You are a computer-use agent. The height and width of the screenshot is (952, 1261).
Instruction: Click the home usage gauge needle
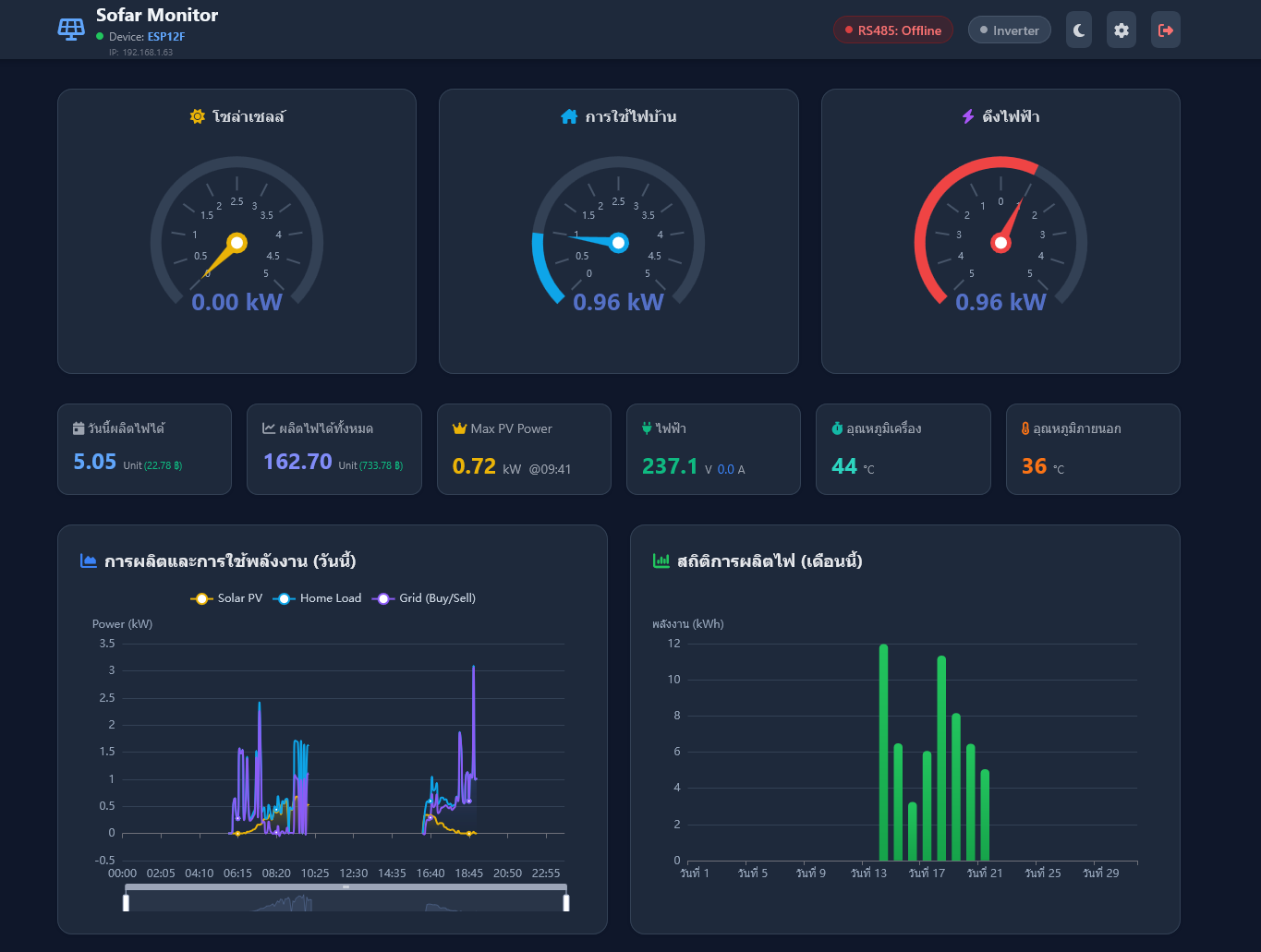(x=594, y=241)
